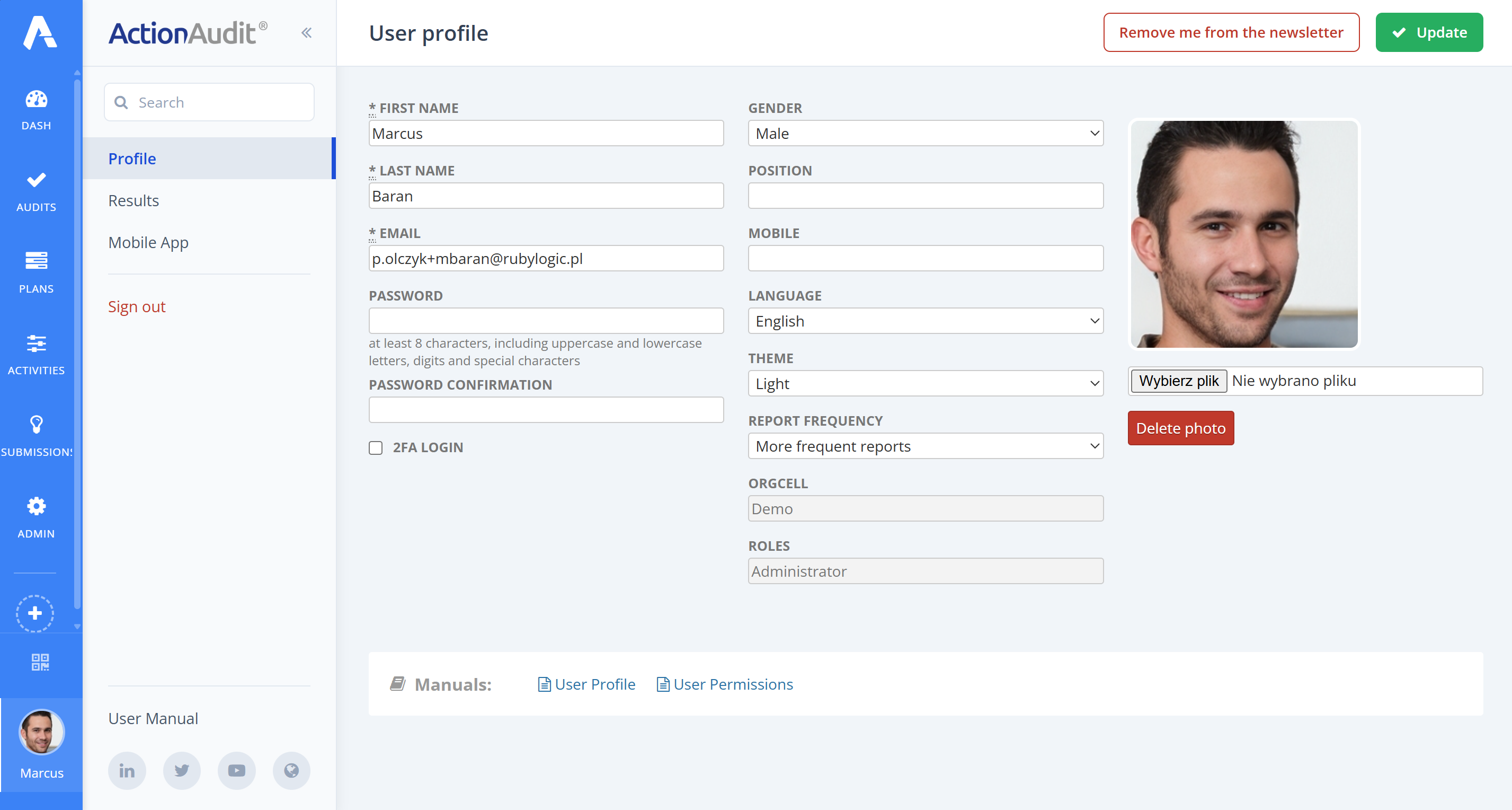Open the Theme dropdown
The image size is (1512, 810).
[926, 384]
